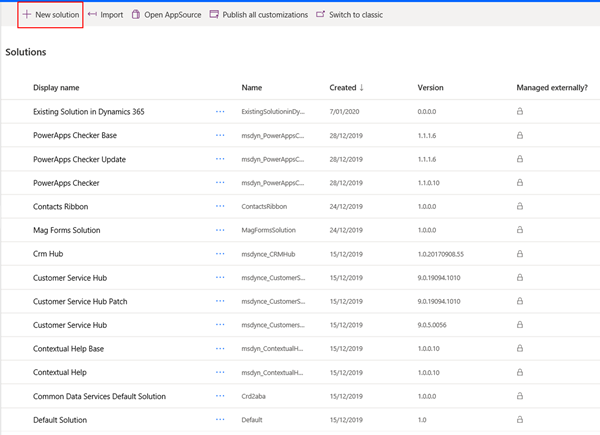Click the Version column header
600x435 pixels.
[430, 88]
